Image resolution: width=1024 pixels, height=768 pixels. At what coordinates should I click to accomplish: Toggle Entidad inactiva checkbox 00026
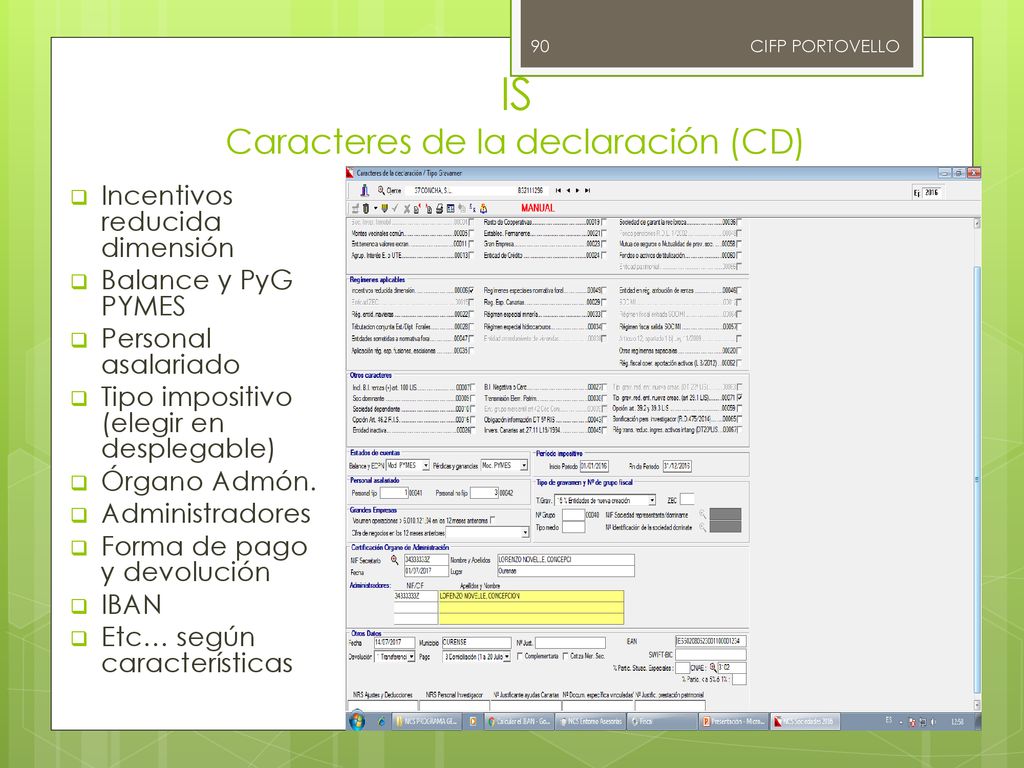[472, 430]
